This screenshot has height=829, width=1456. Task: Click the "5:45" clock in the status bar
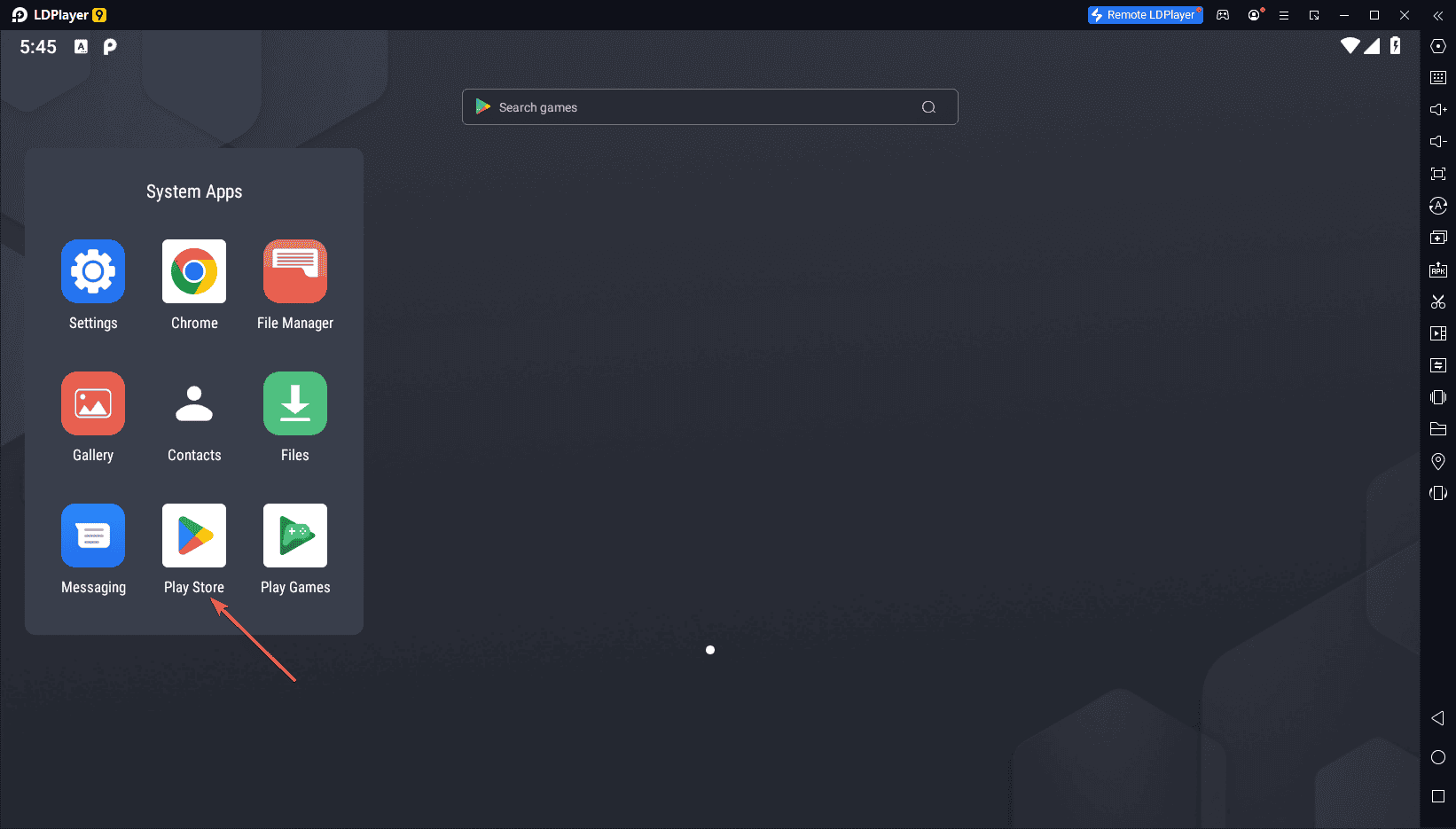point(38,47)
